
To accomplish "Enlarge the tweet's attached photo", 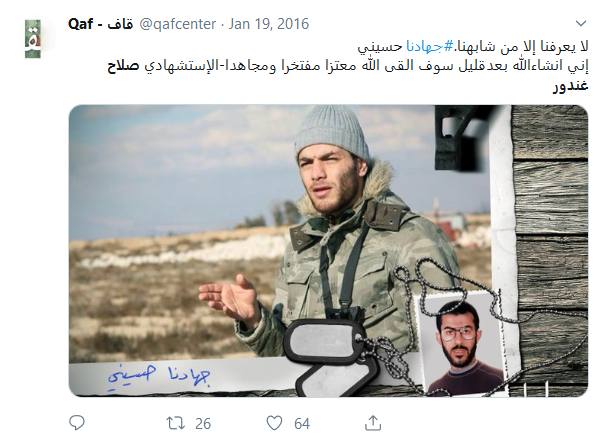I will click(x=328, y=251).
